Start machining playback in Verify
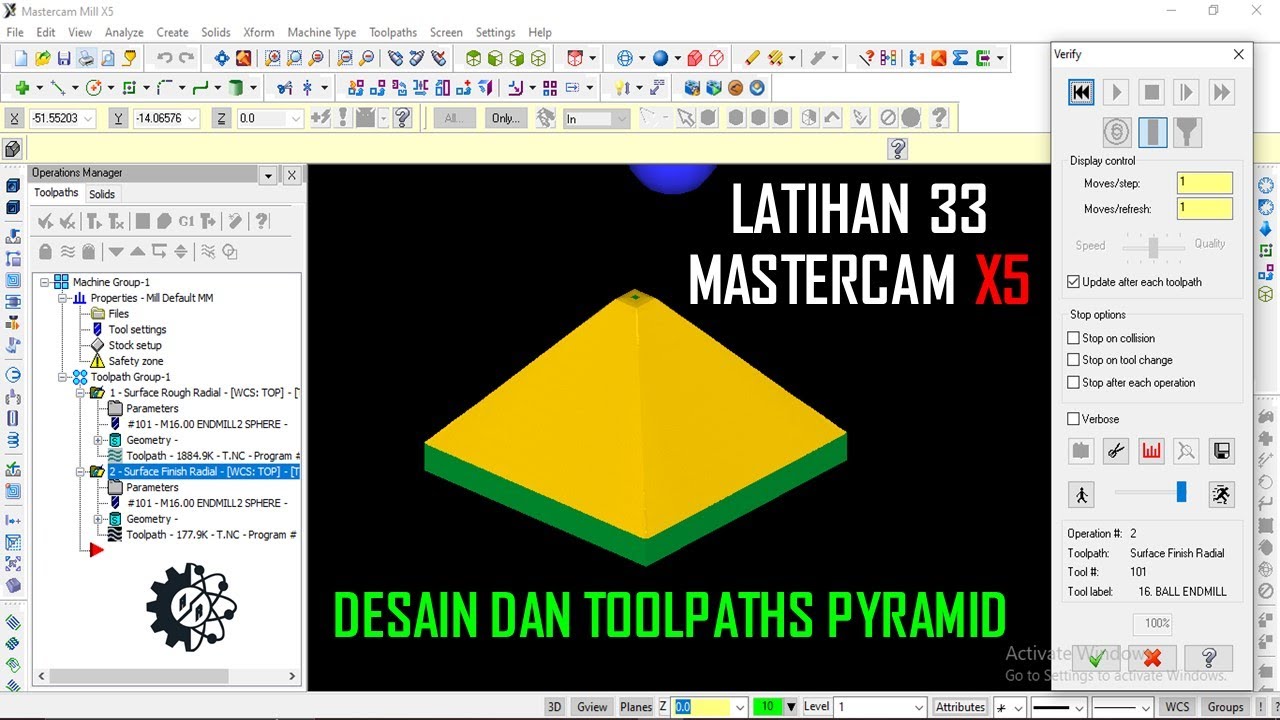 [x=1116, y=92]
